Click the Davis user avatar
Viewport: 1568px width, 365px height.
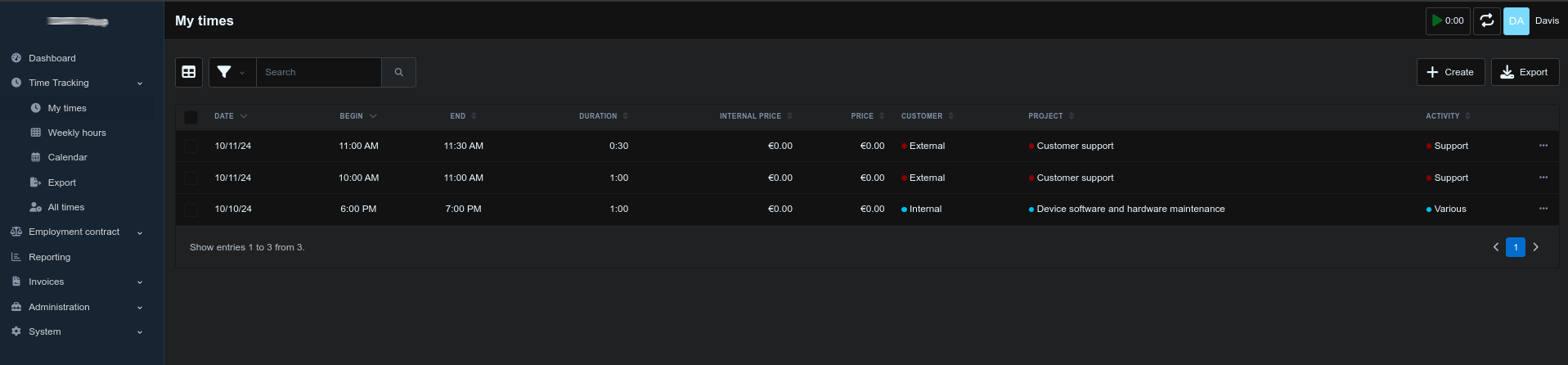[1516, 21]
